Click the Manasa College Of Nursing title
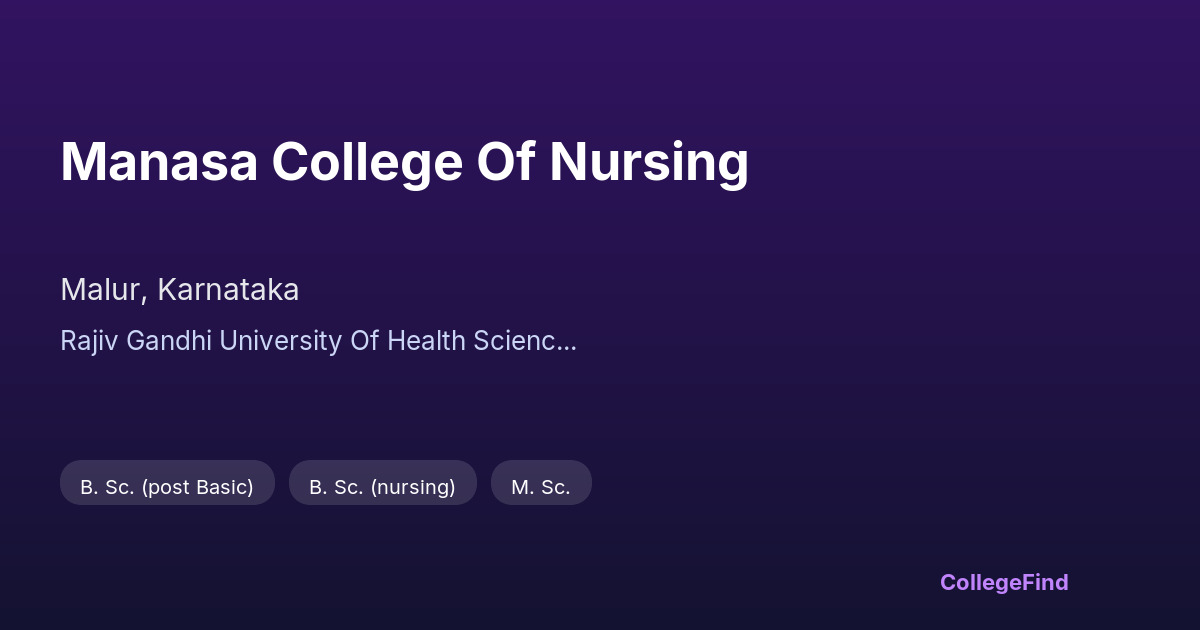Screen dimensions: 1200x630 (404, 162)
